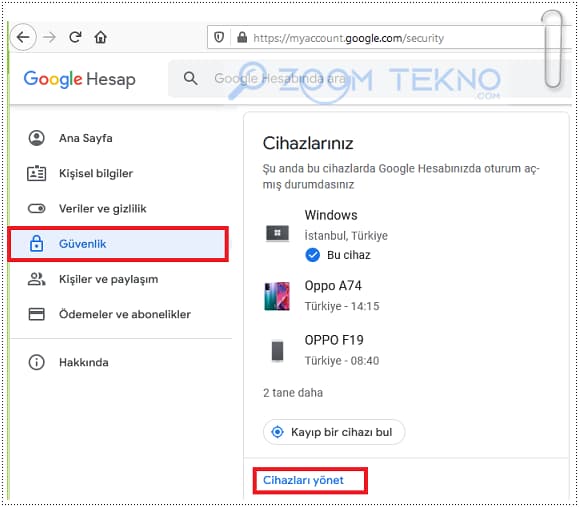The height and width of the screenshot is (507, 579).
Task: Click the Oppo A74 phone thumbnail
Action: (x=277, y=296)
